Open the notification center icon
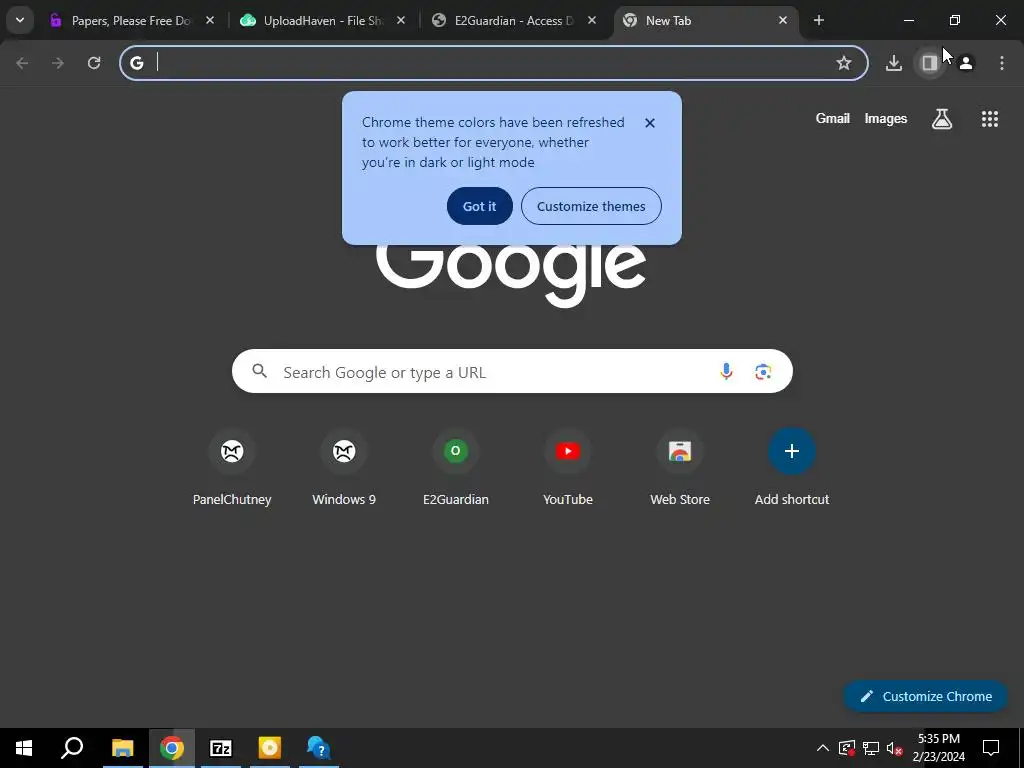The width and height of the screenshot is (1024, 768). pyautogui.click(x=991, y=748)
